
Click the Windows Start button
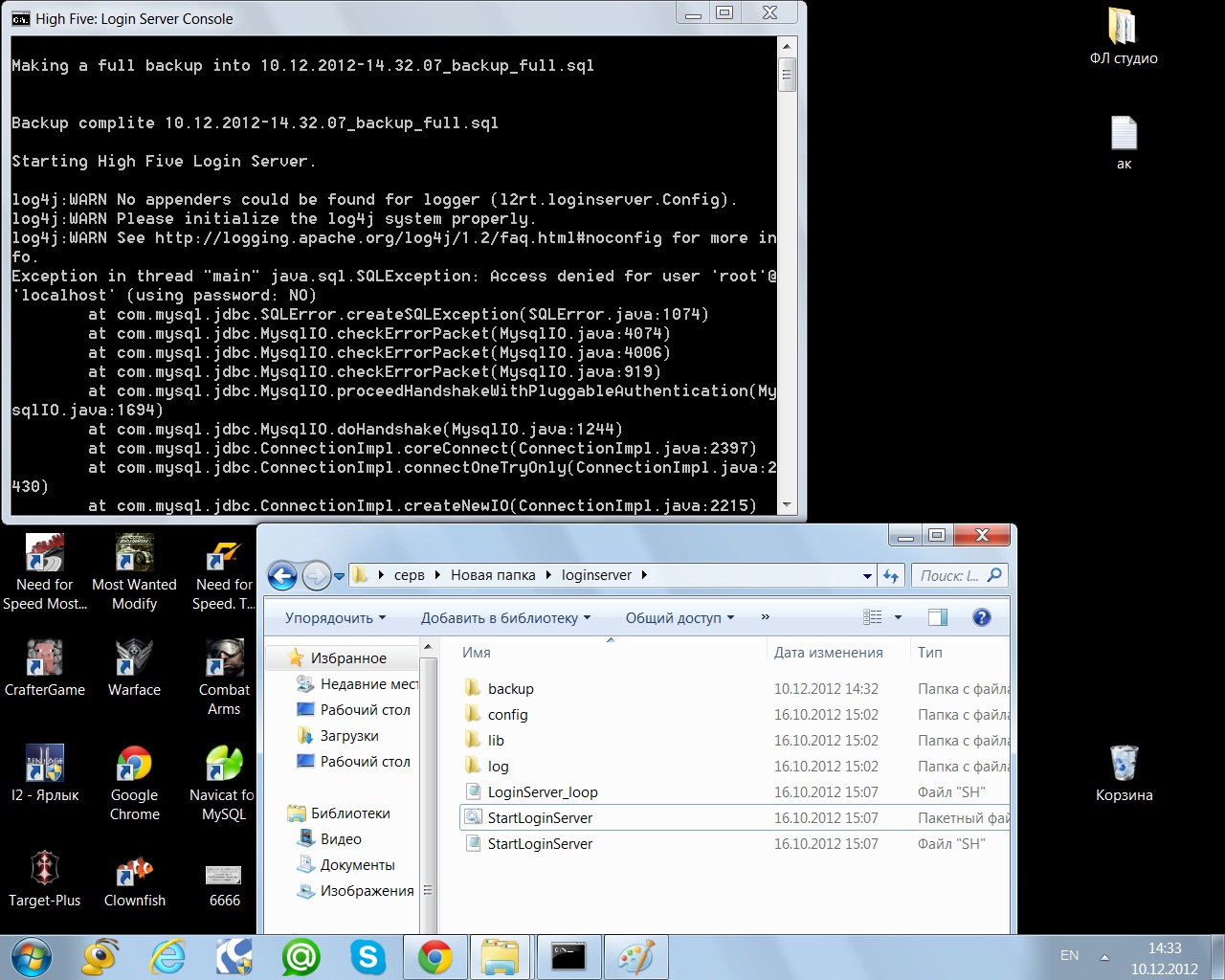32,957
